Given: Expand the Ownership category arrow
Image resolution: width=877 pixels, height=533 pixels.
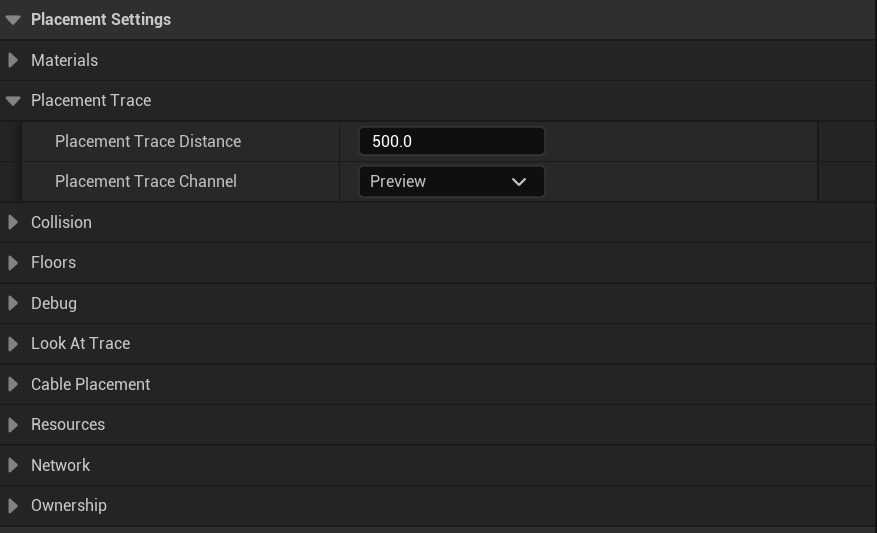Looking at the screenshot, I should coord(13,505).
